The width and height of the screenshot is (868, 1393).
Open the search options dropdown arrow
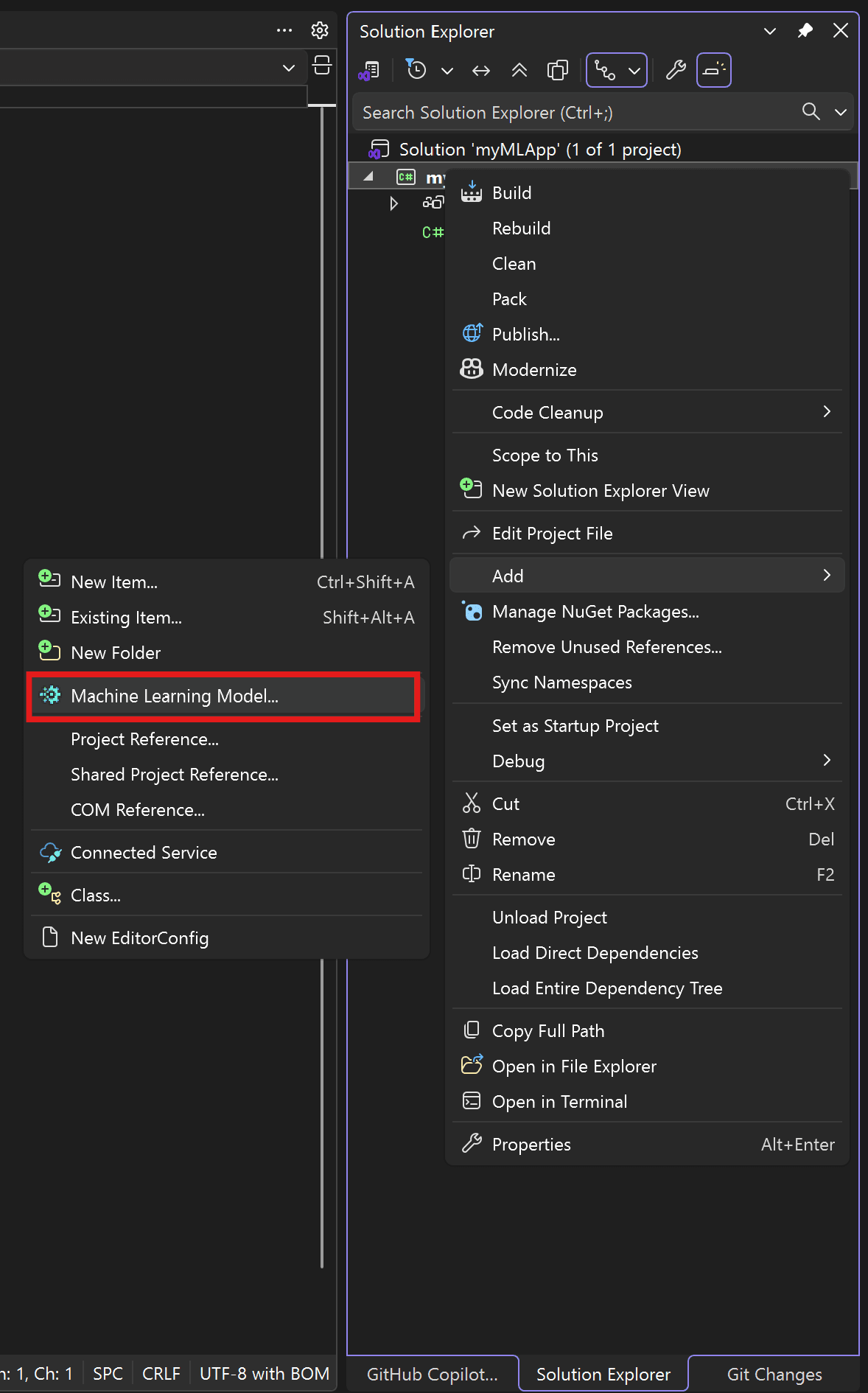(841, 112)
